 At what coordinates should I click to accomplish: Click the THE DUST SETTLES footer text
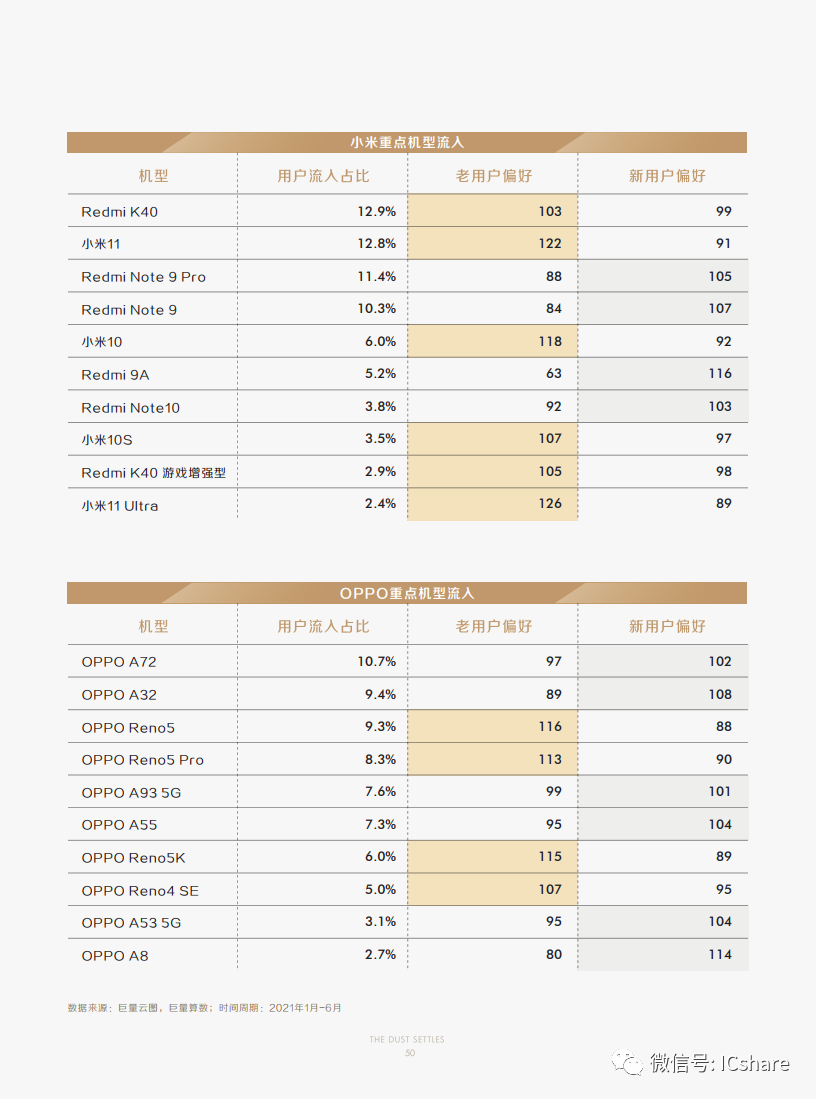click(407, 1039)
